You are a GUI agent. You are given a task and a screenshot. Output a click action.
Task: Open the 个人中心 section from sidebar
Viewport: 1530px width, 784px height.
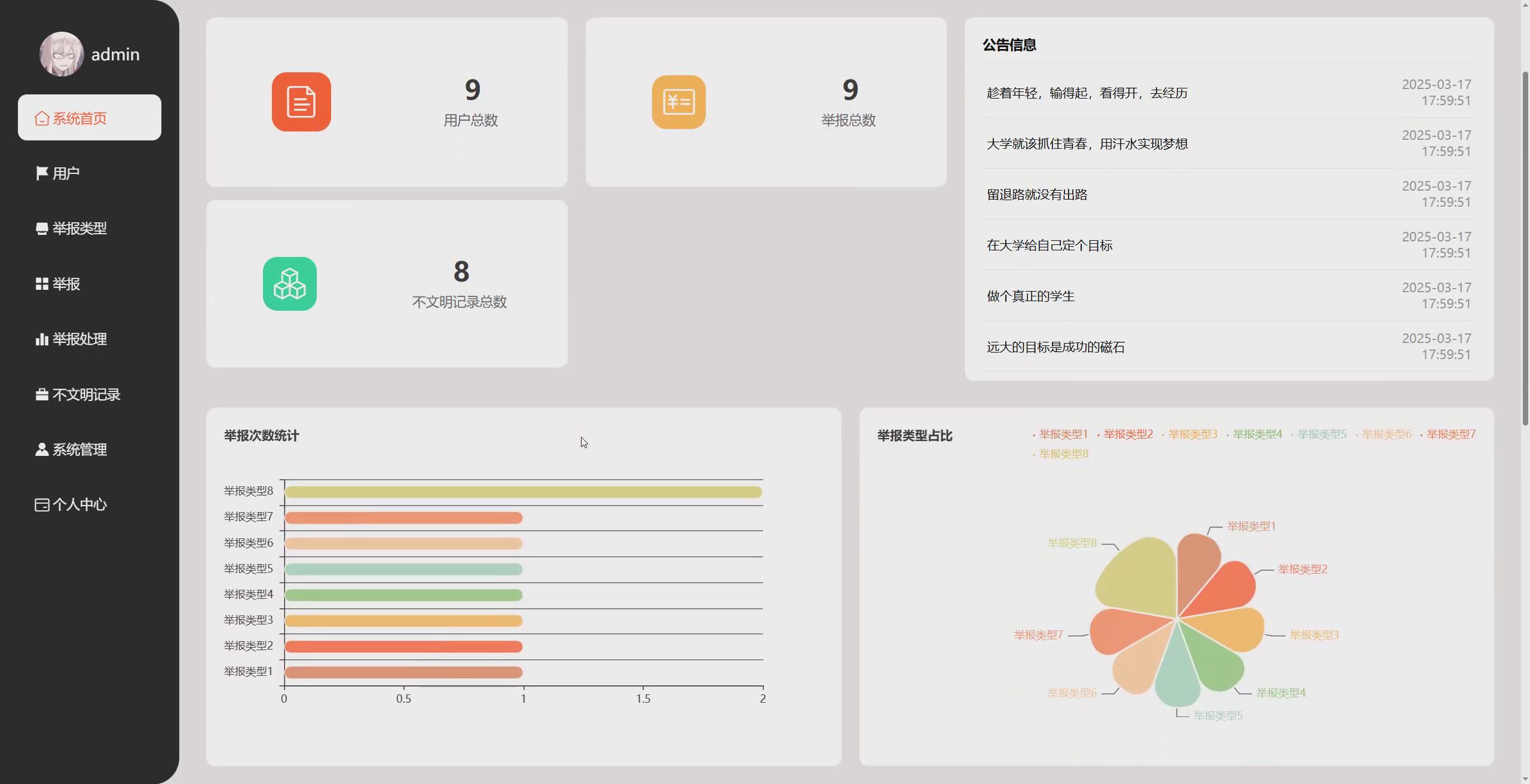tap(41, 504)
